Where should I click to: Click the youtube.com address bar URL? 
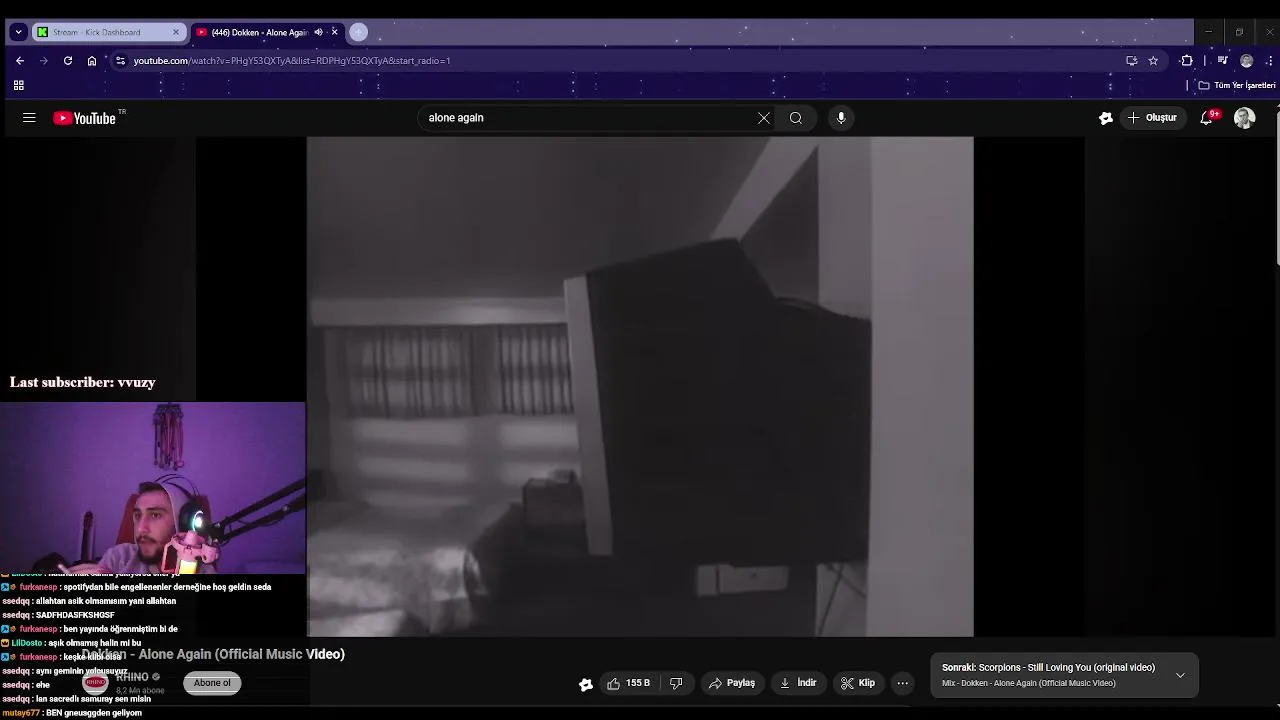[x=292, y=61]
